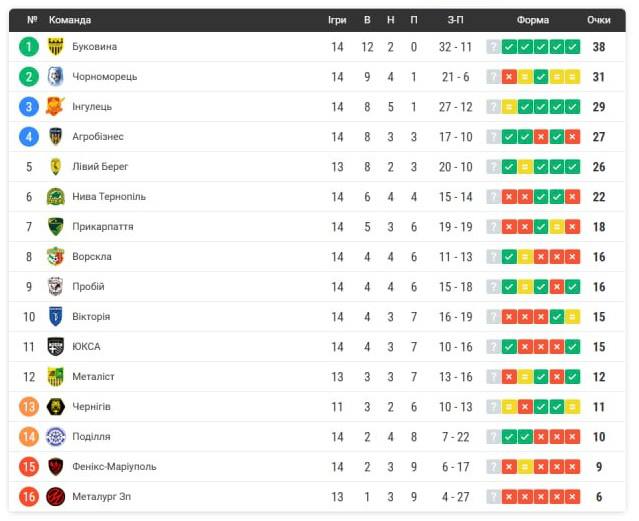Image resolution: width=639 pixels, height=521 pixels.
Task: Click the Металіст club emblem
Action: [55, 376]
